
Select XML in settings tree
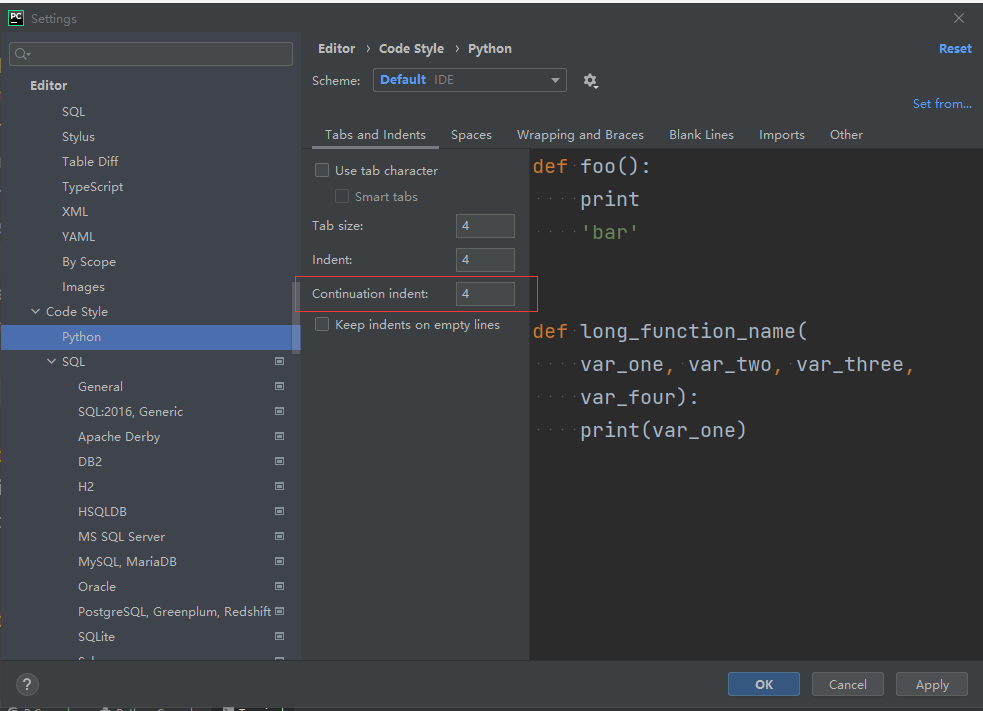[75, 211]
